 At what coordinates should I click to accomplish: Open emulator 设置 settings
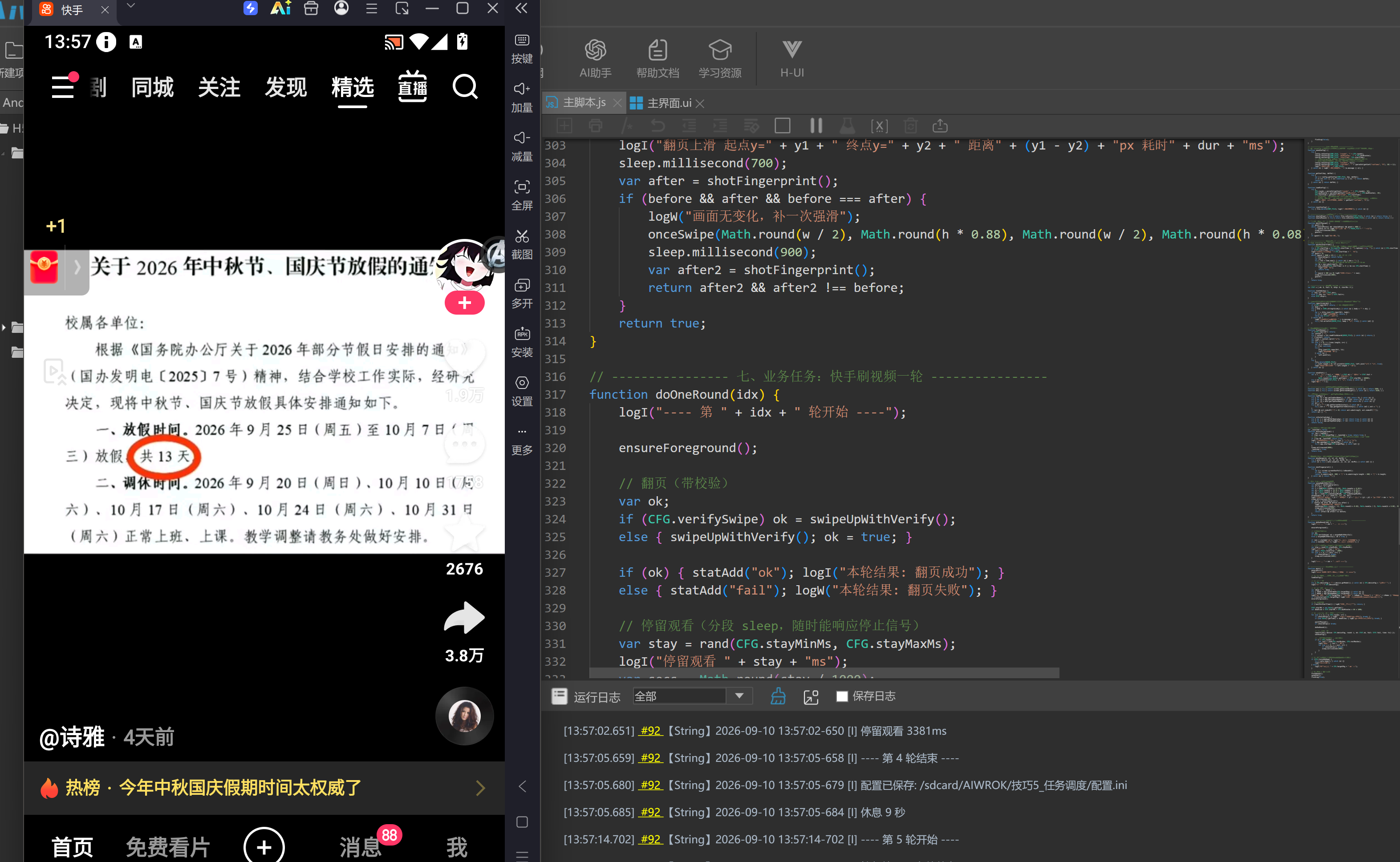522,392
